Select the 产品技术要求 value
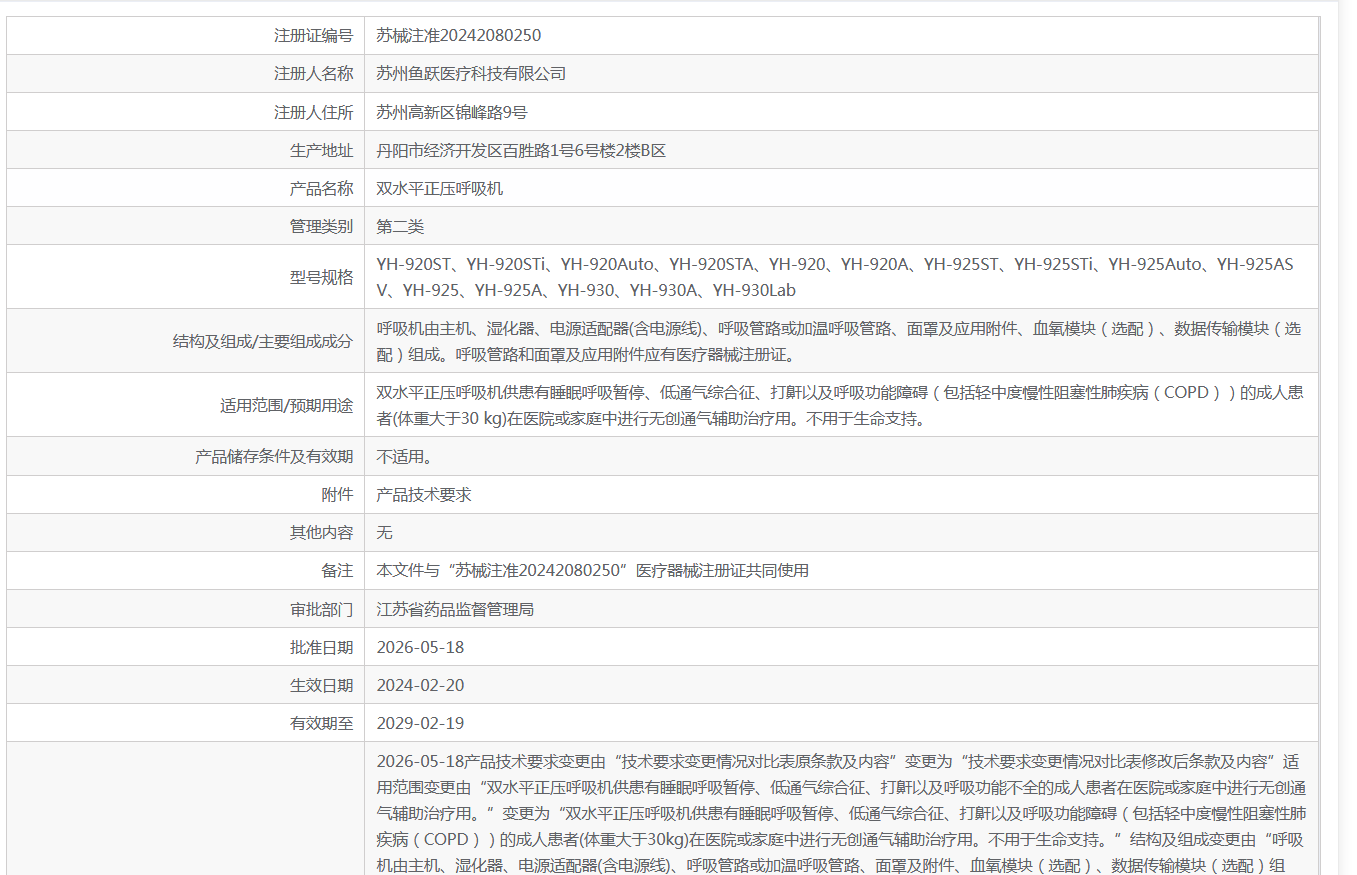 (x=423, y=494)
